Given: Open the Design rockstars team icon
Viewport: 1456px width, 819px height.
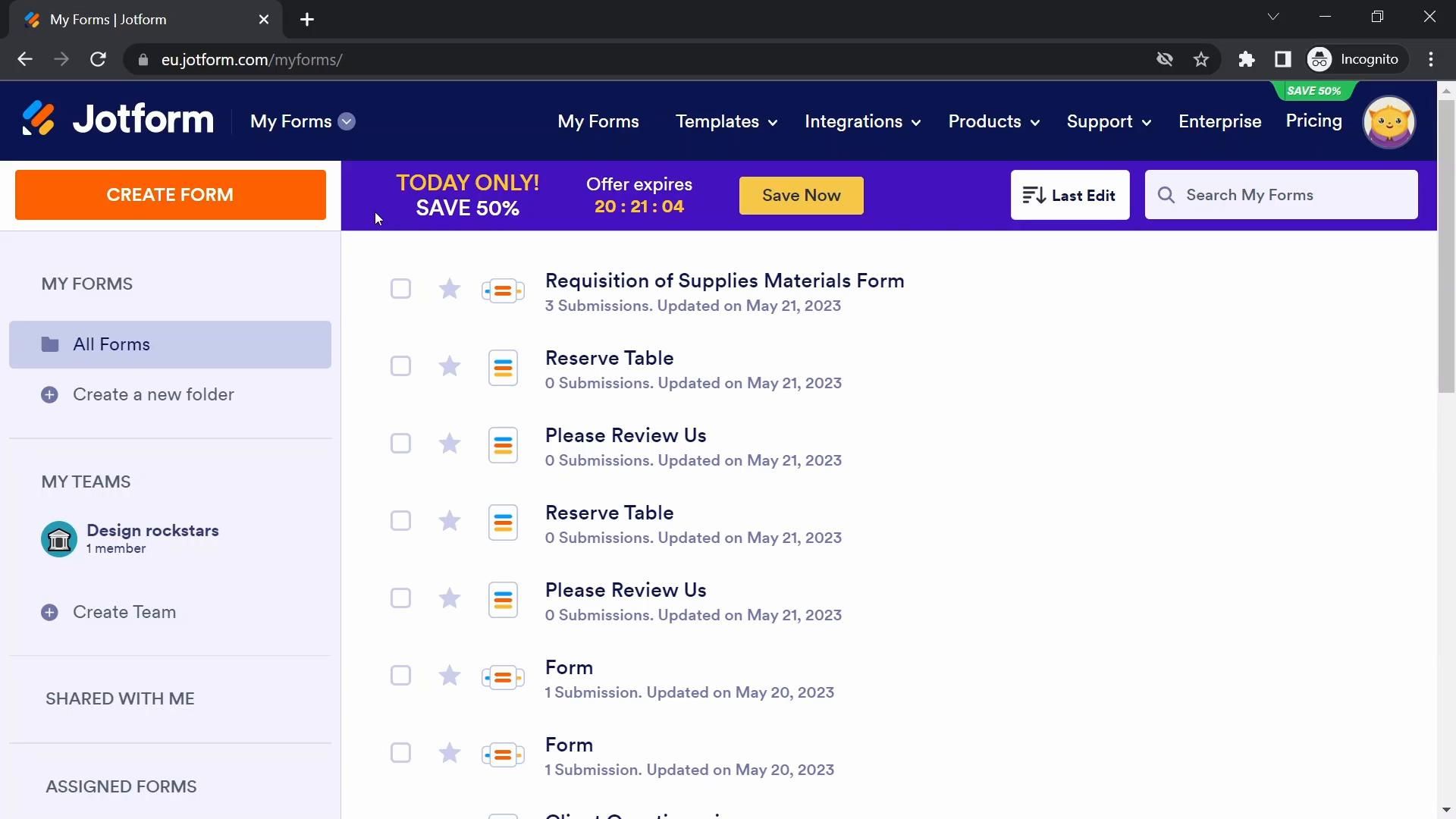Looking at the screenshot, I should coord(59,539).
